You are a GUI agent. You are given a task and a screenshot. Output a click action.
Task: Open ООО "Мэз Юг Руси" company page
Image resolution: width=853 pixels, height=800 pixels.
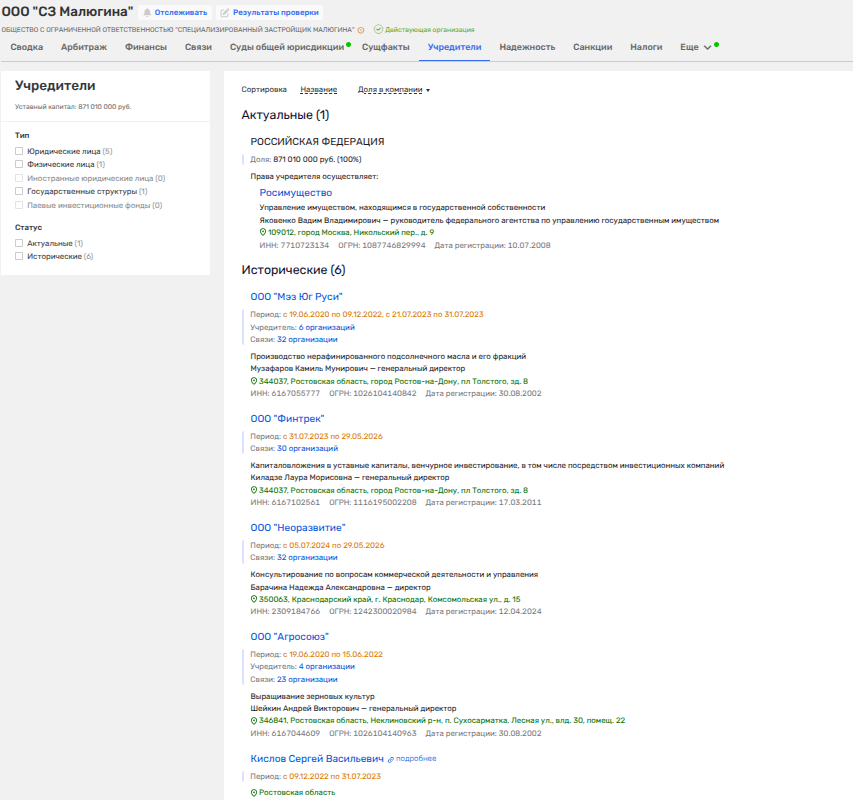click(x=296, y=296)
